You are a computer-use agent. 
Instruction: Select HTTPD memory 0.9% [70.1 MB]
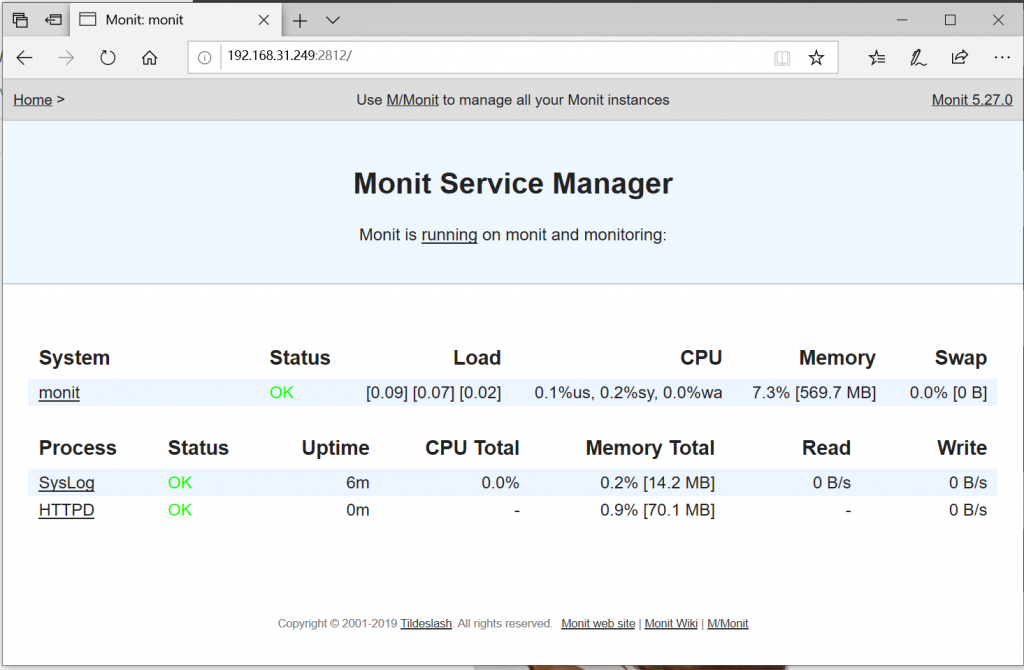pos(658,510)
